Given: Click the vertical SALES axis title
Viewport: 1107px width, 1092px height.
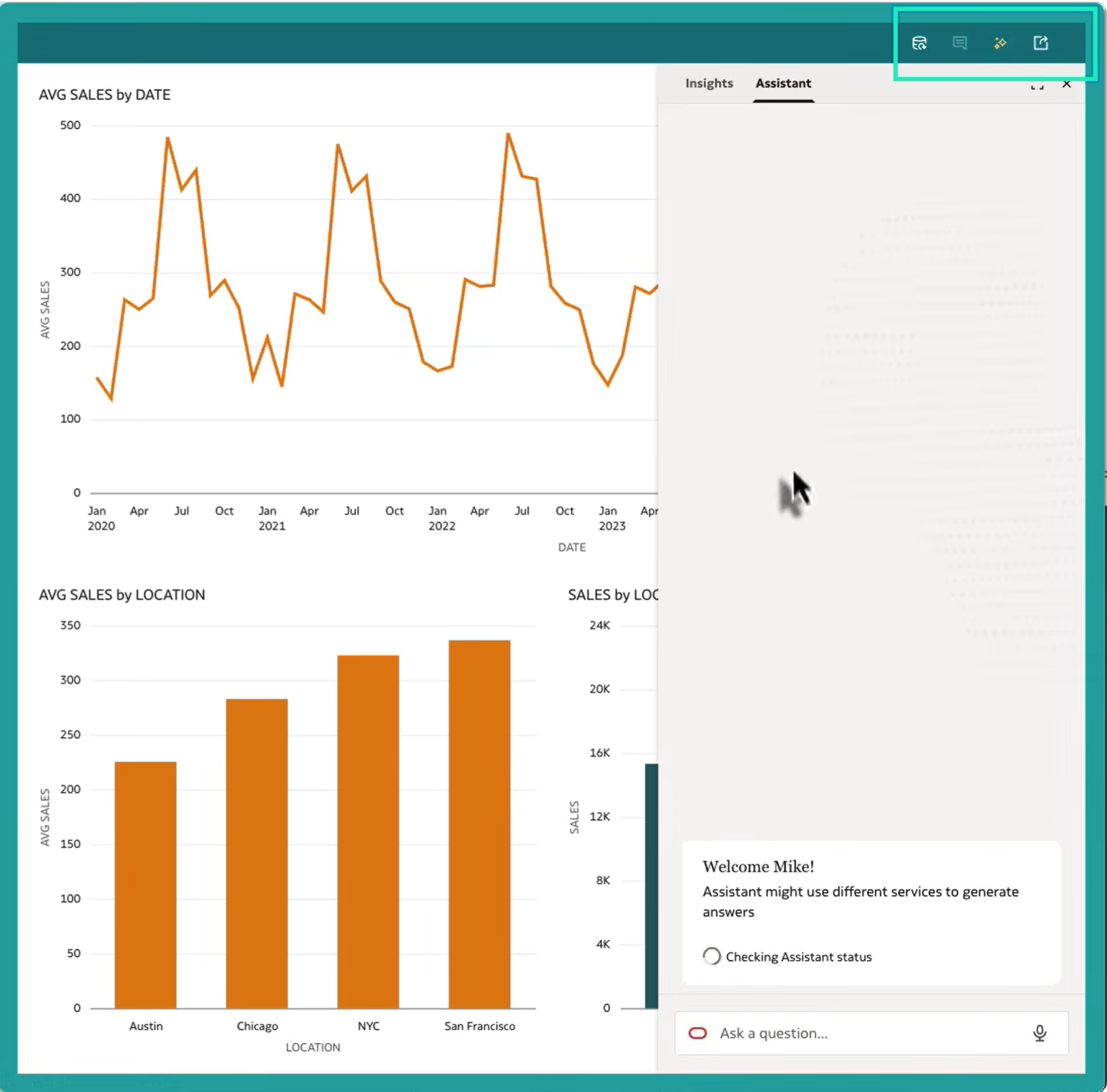Looking at the screenshot, I should [x=574, y=817].
